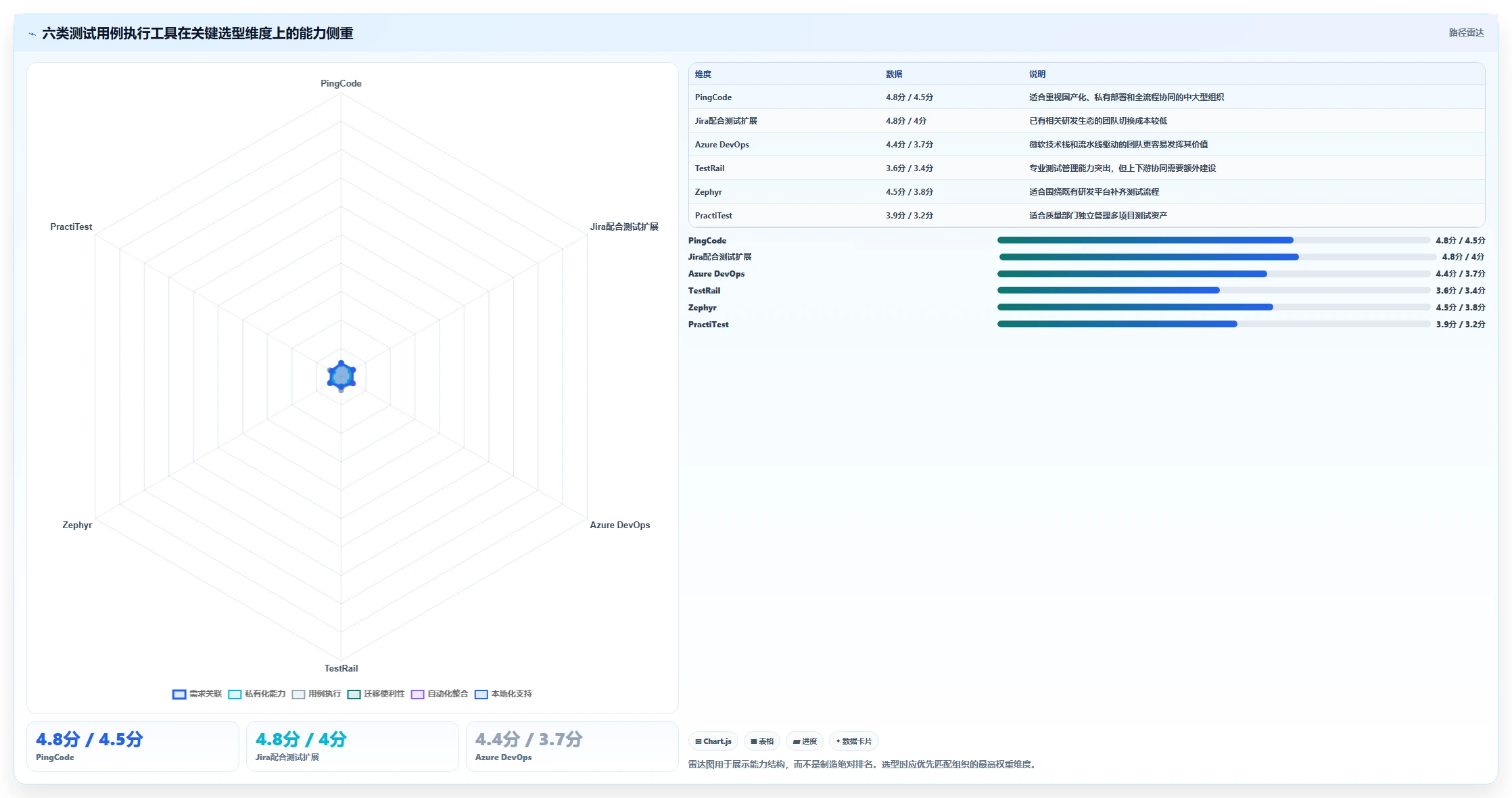This screenshot has width=1512, height=798.
Task: Click the TestRail progress bar
Action: click(1214, 290)
